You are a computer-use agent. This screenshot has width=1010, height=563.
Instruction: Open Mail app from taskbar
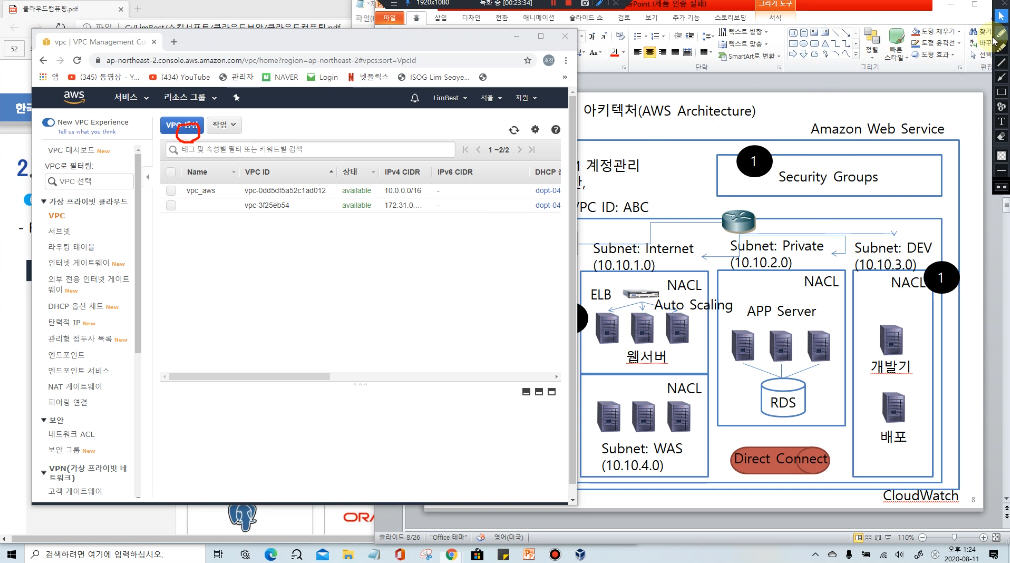(322, 554)
